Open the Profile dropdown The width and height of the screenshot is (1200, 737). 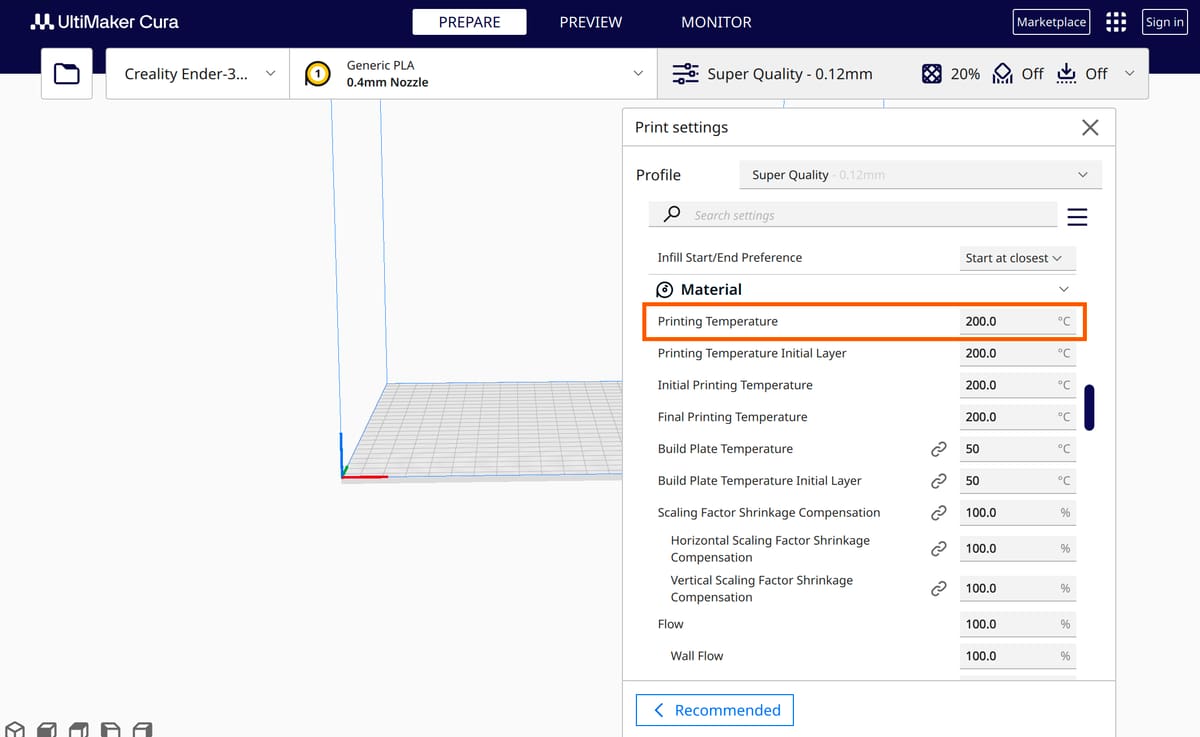point(920,175)
